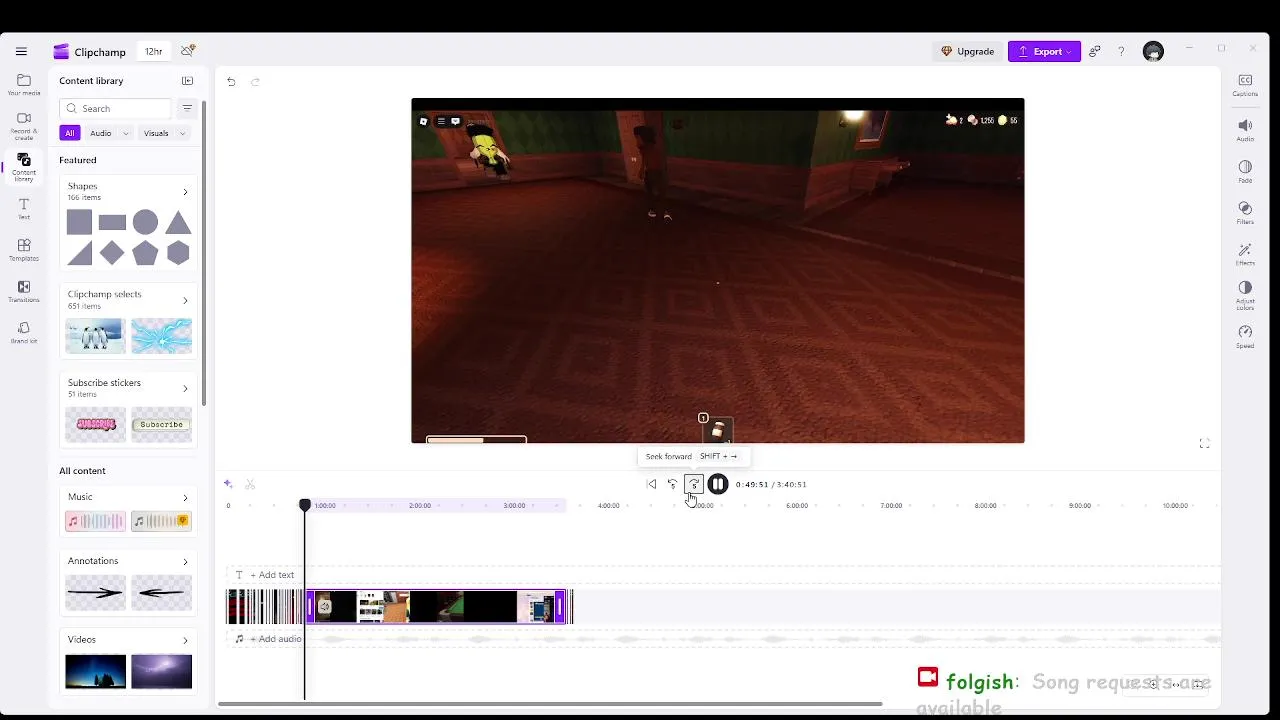Open the Audio filter dropdown
This screenshot has width=1280, height=720.
110,133
